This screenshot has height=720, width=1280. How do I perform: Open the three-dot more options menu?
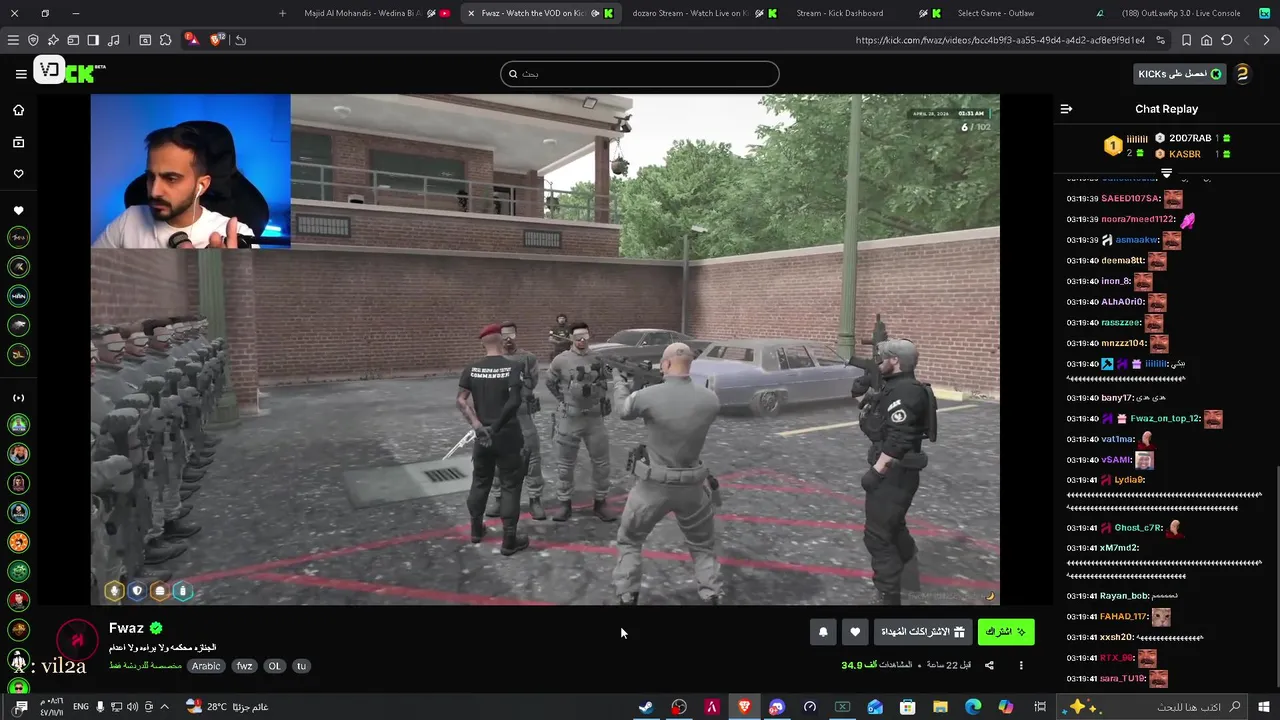[x=1021, y=665]
